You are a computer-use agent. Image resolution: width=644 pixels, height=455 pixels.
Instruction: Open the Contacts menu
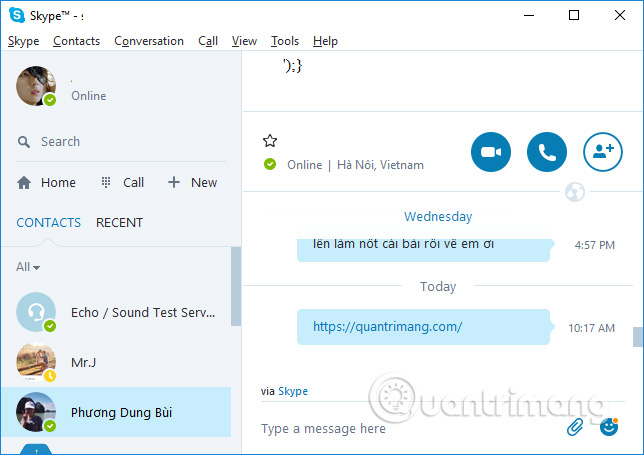coord(76,41)
